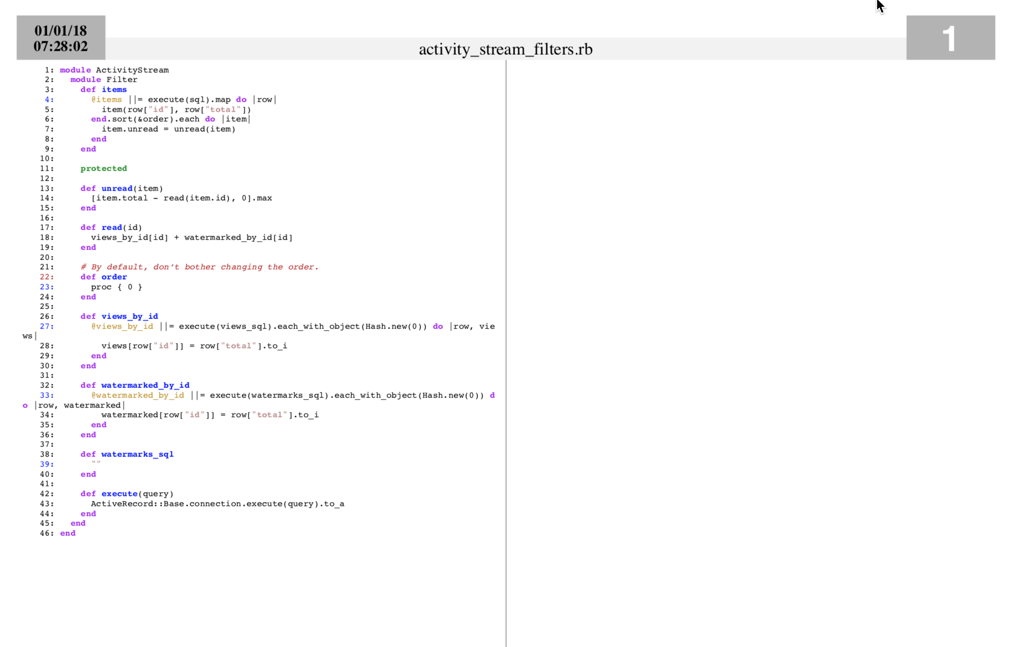
Task: Click the @items instance variable
Action: coord(107,100)
